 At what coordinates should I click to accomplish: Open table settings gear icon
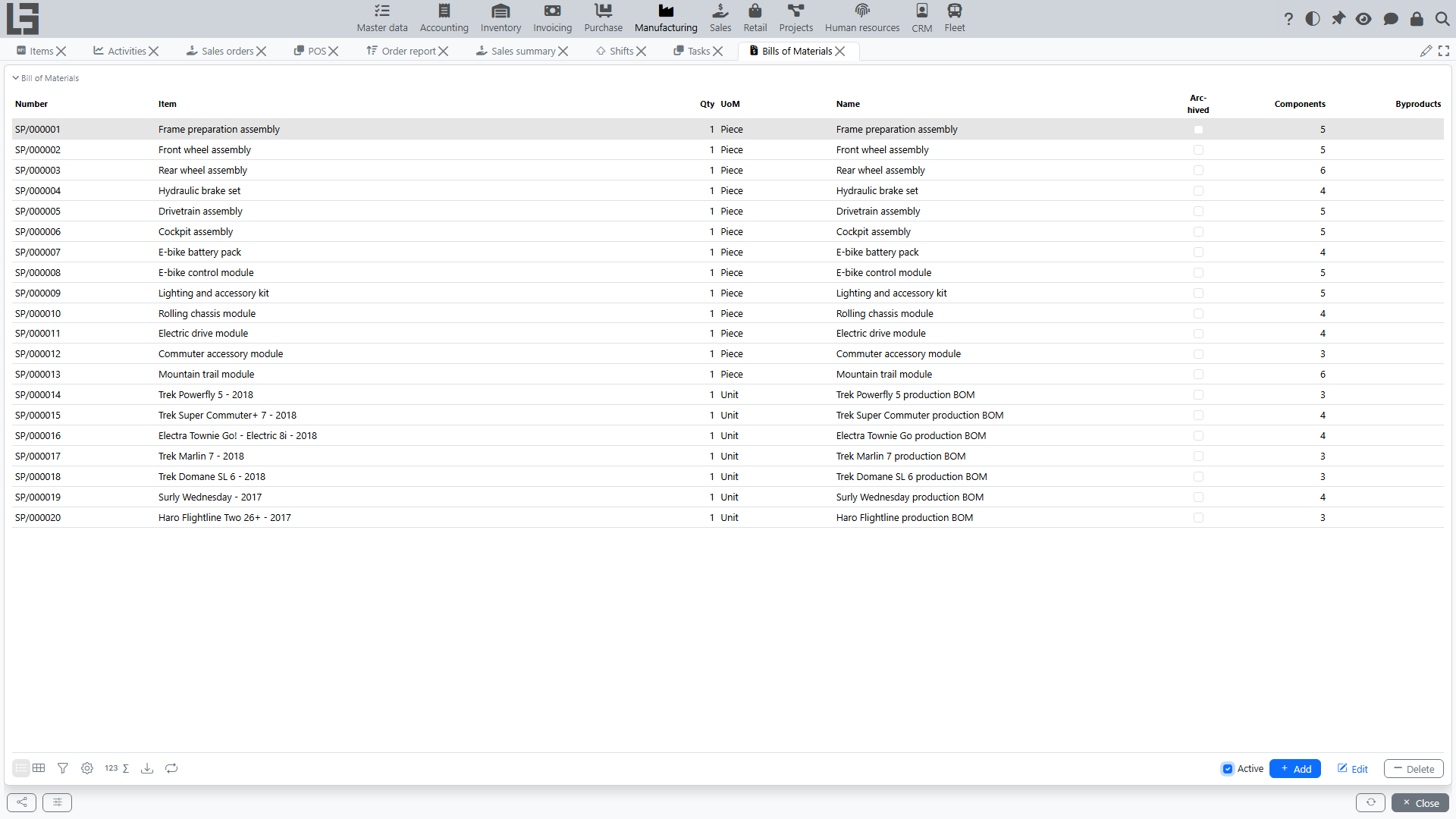87,768
